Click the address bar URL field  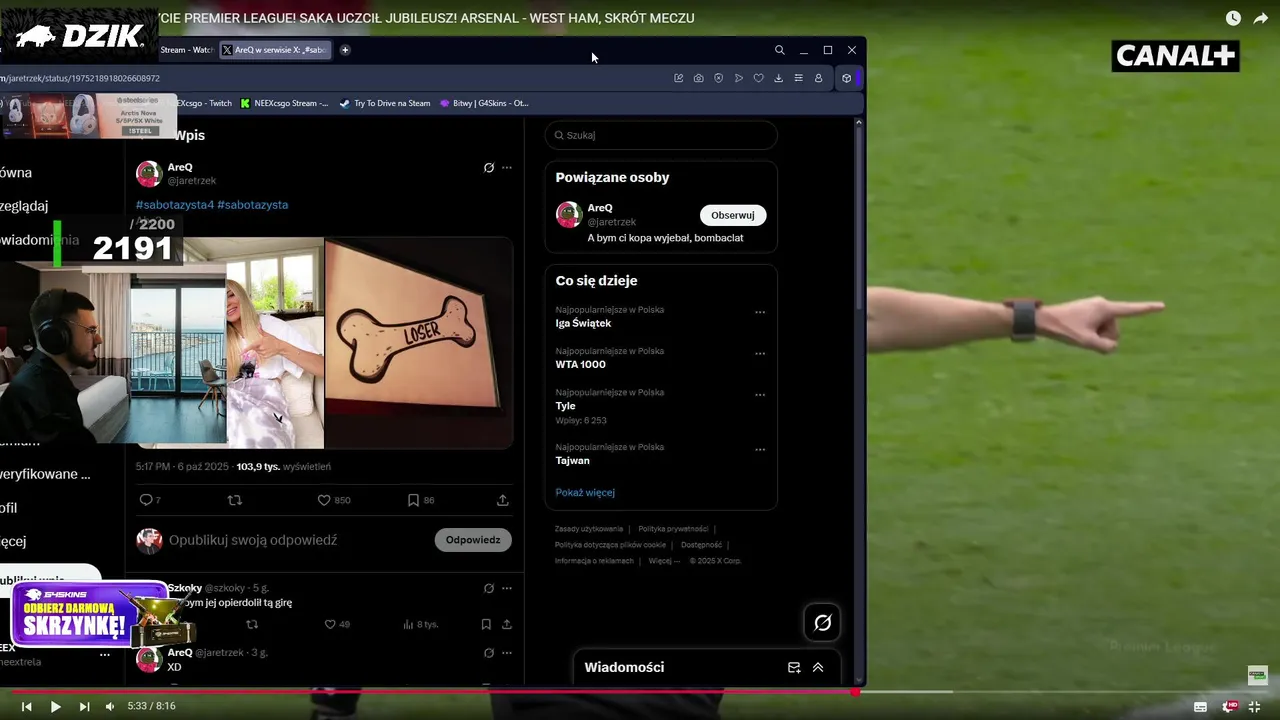tap(330, 78)
